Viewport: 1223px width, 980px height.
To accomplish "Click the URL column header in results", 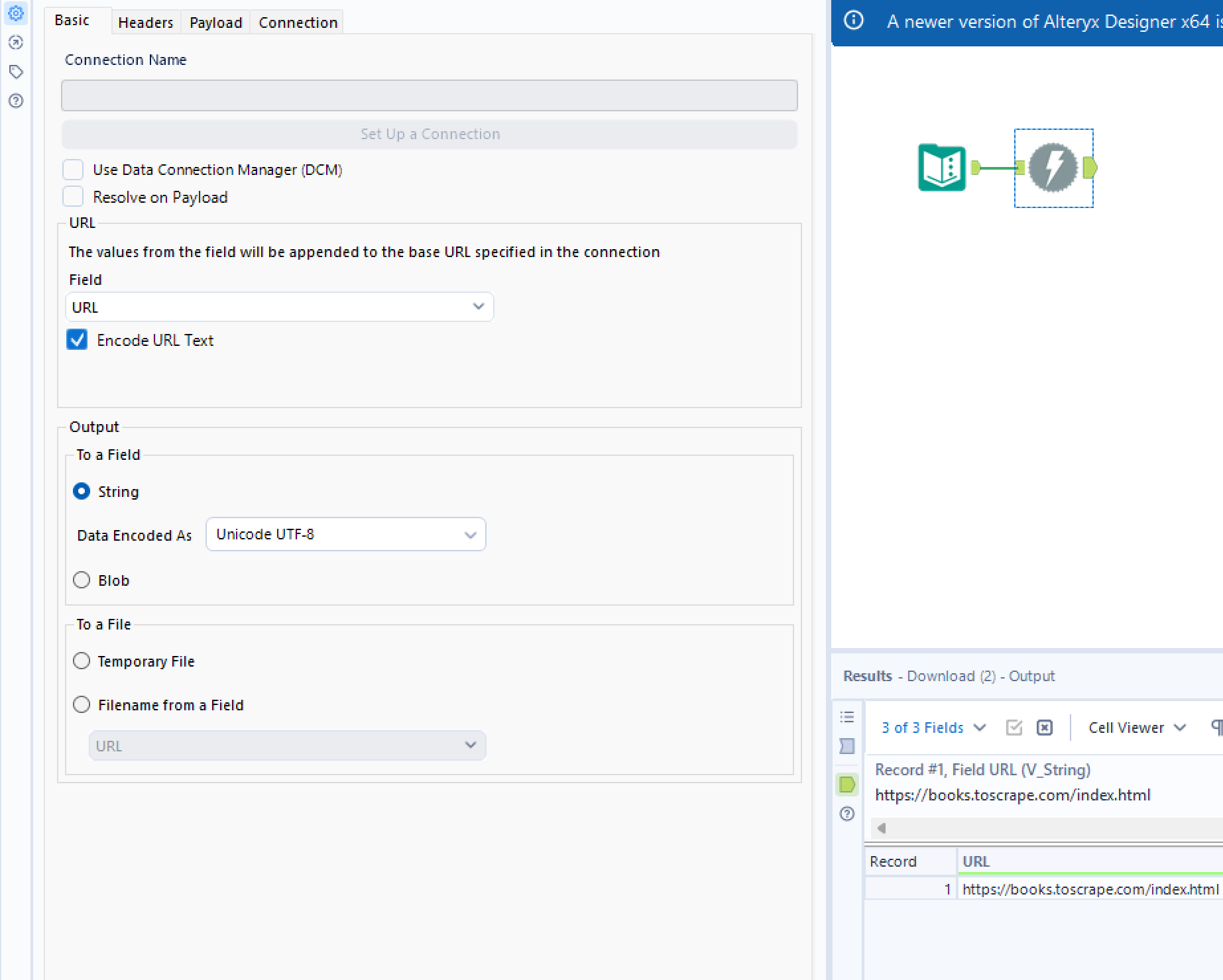I will pos(1090,861).
